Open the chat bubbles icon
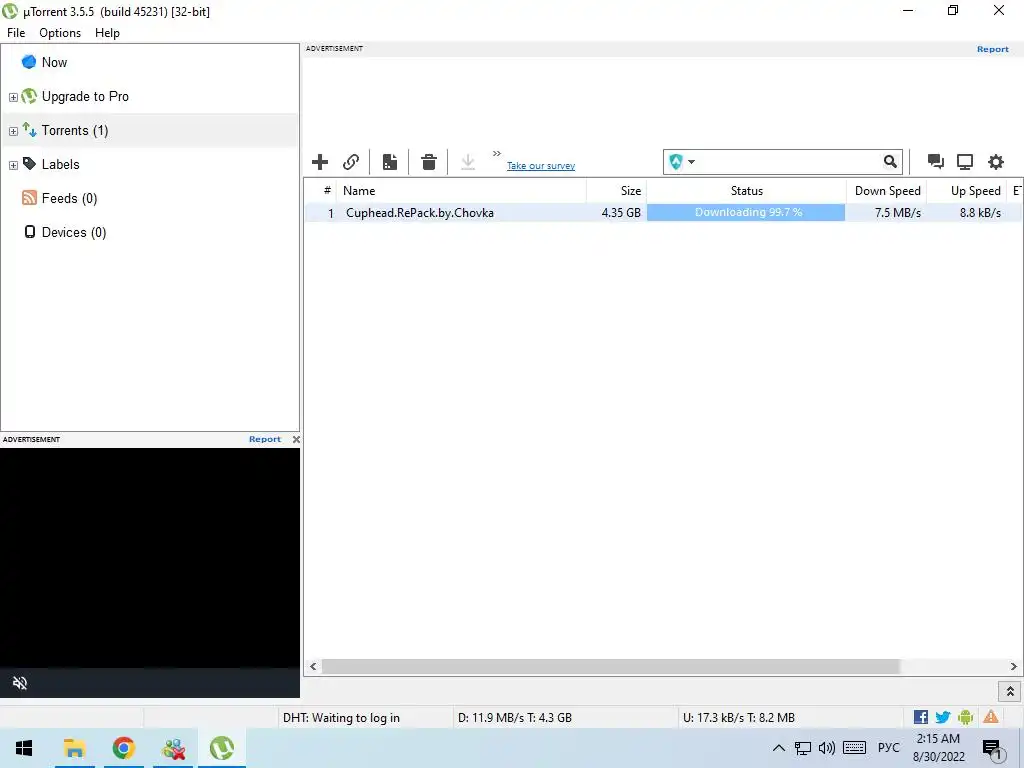The image size is (1024, 768). pos(935,161)
